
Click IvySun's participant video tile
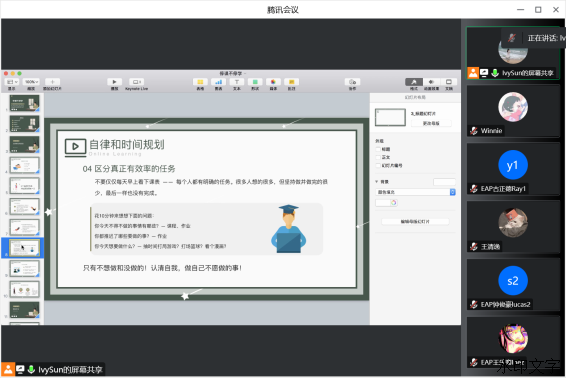pos(513,53)
